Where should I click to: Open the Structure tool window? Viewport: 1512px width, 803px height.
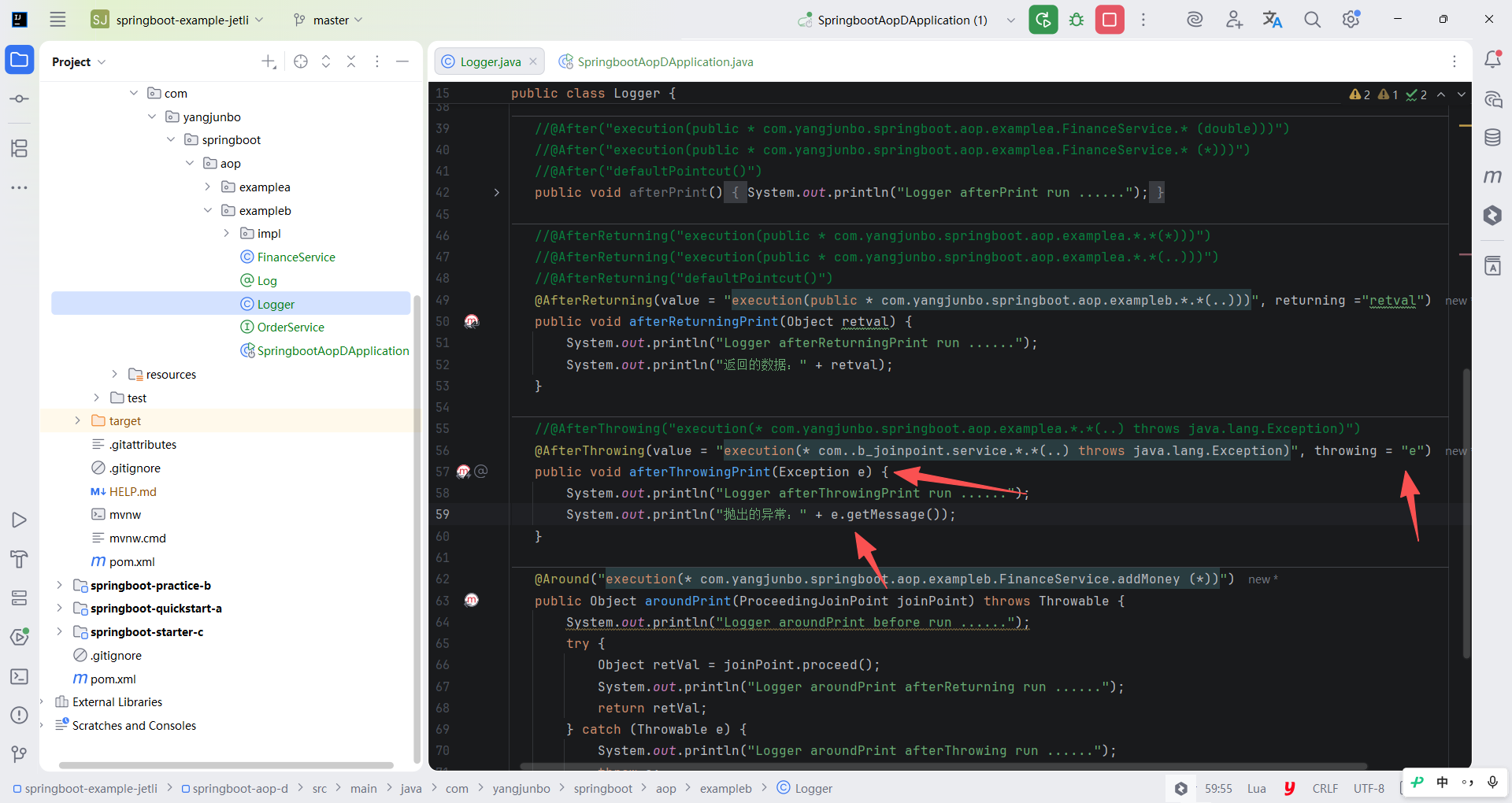(20, 148)
